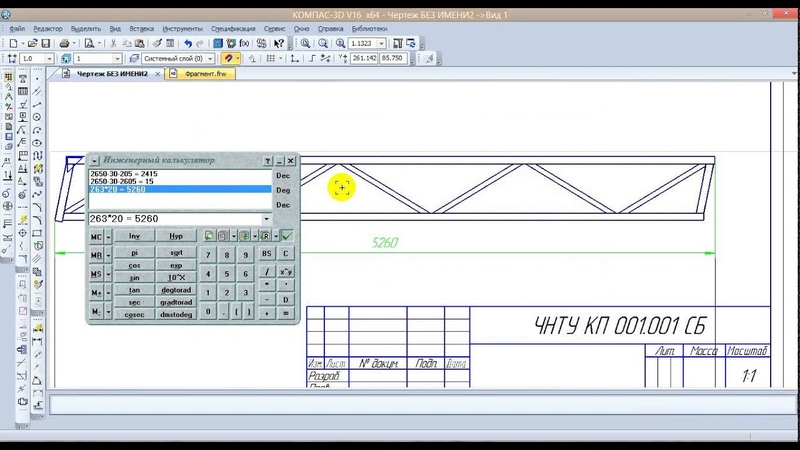Image resolution: width=800 pixels, height=450 pixels.
Task: Expand the calculator expression history dropdown
Action: pos(266,219)
